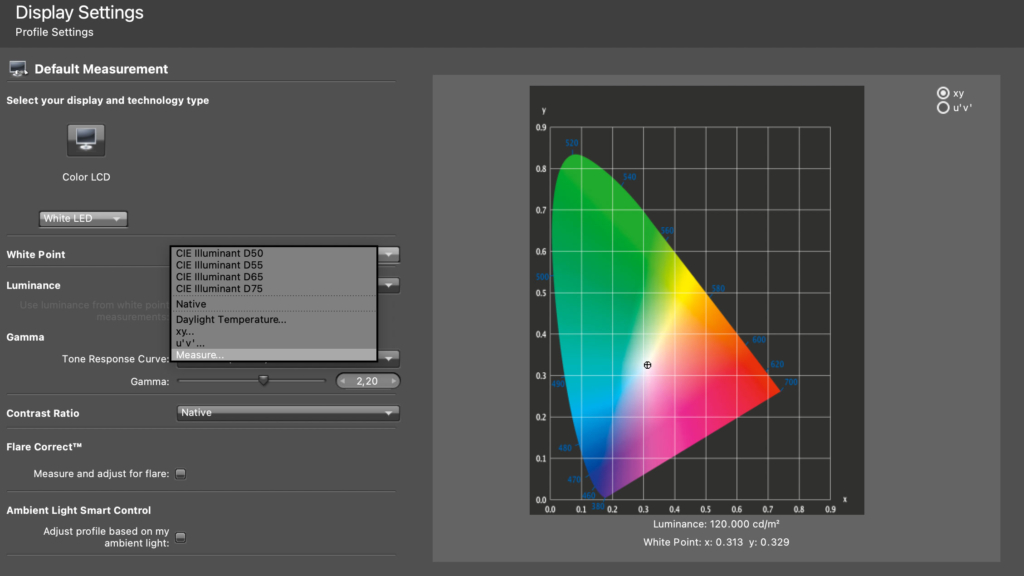Click the Default Measurement monitor icon

pos(18,69)
